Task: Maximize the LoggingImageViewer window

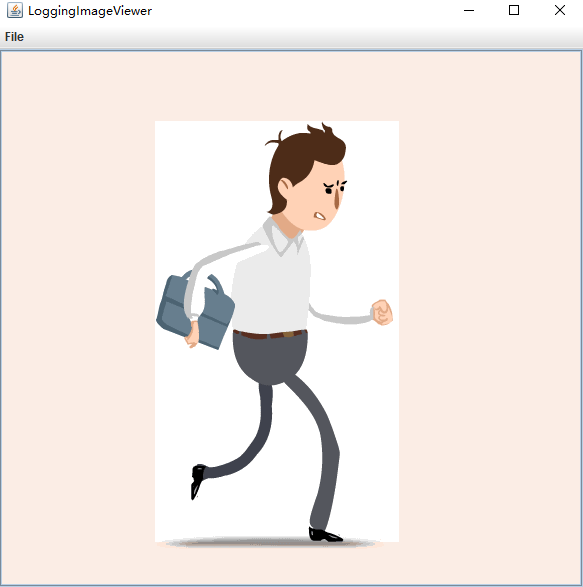Action: coord(514,10)
